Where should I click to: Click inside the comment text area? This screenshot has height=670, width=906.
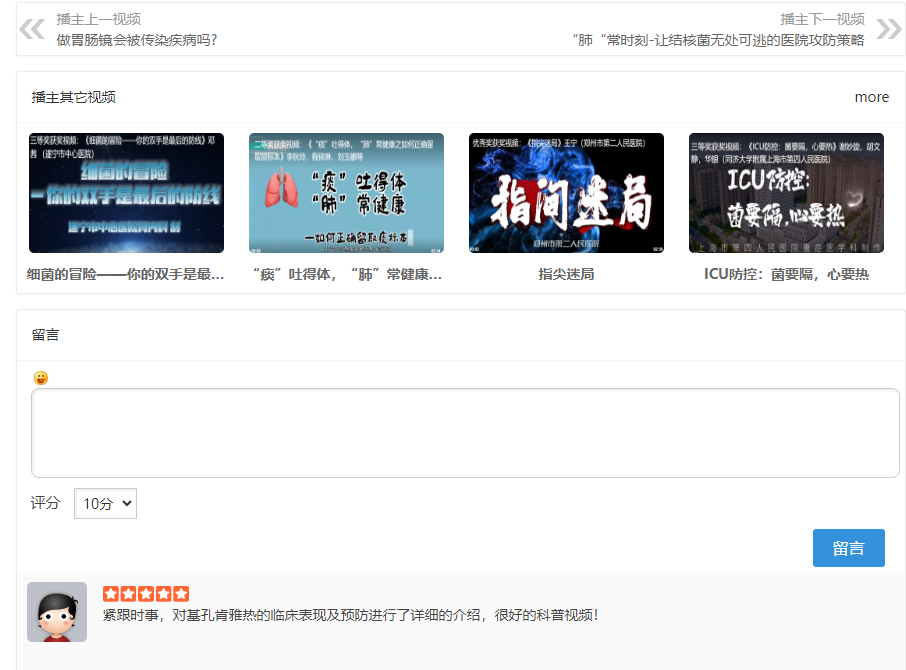point(465,433)
